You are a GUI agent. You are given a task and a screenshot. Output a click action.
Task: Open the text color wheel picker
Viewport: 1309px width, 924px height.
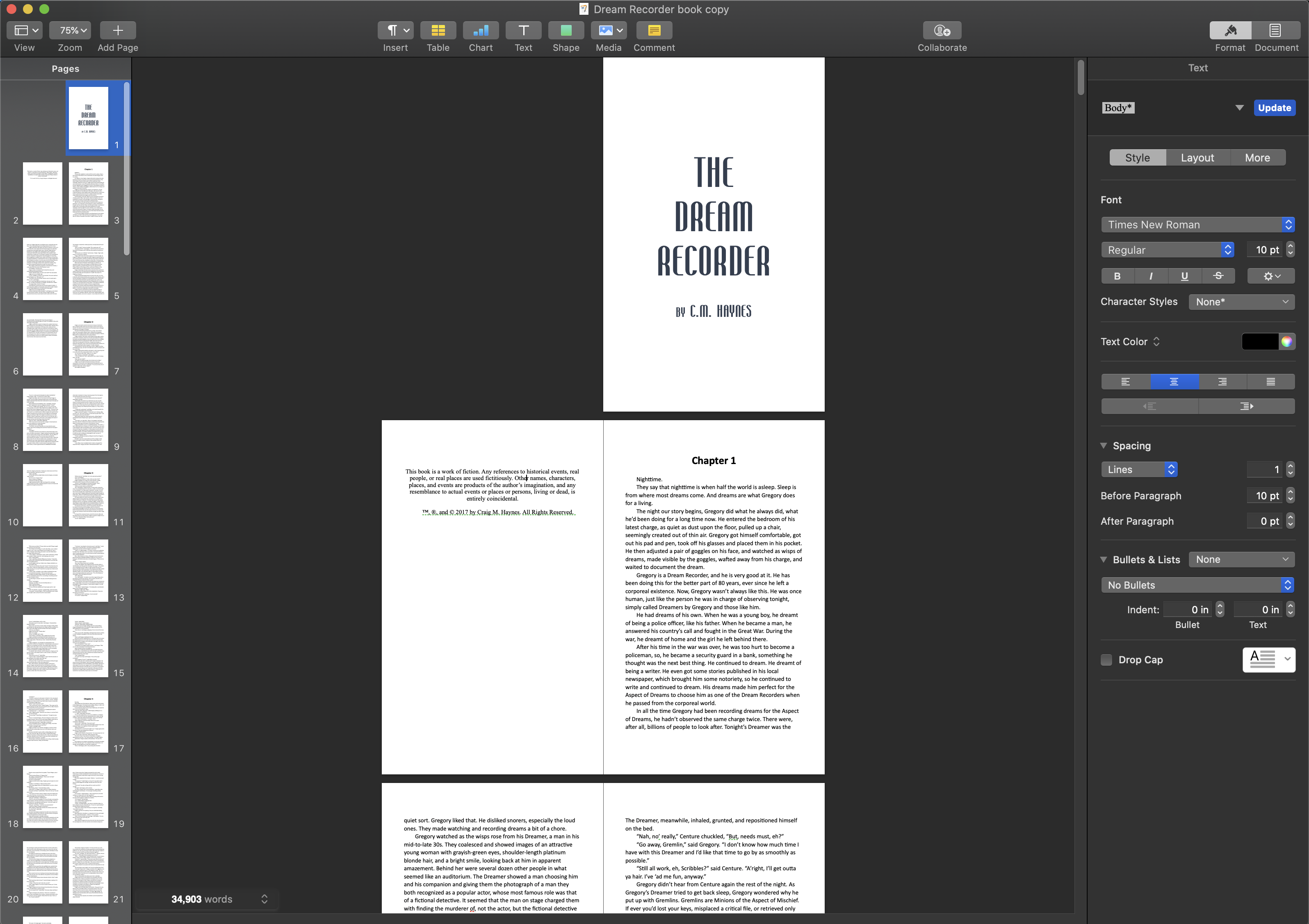point(1286,341)
